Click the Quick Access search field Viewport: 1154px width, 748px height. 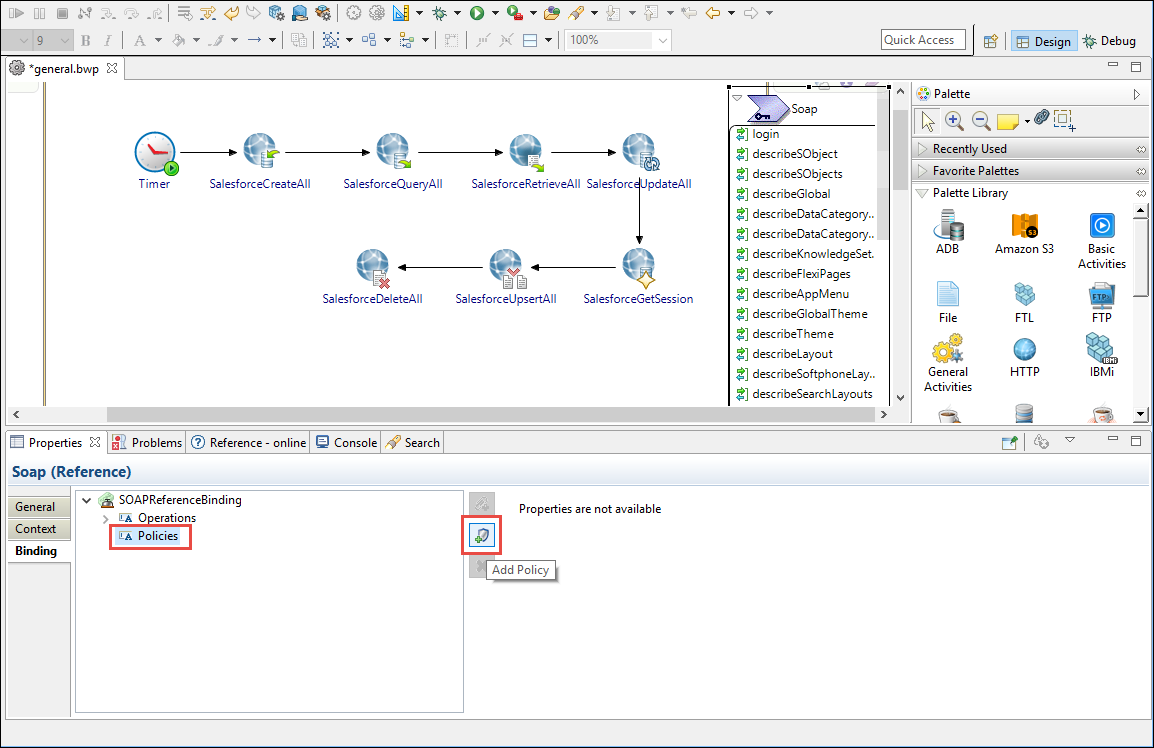(923, 40)
